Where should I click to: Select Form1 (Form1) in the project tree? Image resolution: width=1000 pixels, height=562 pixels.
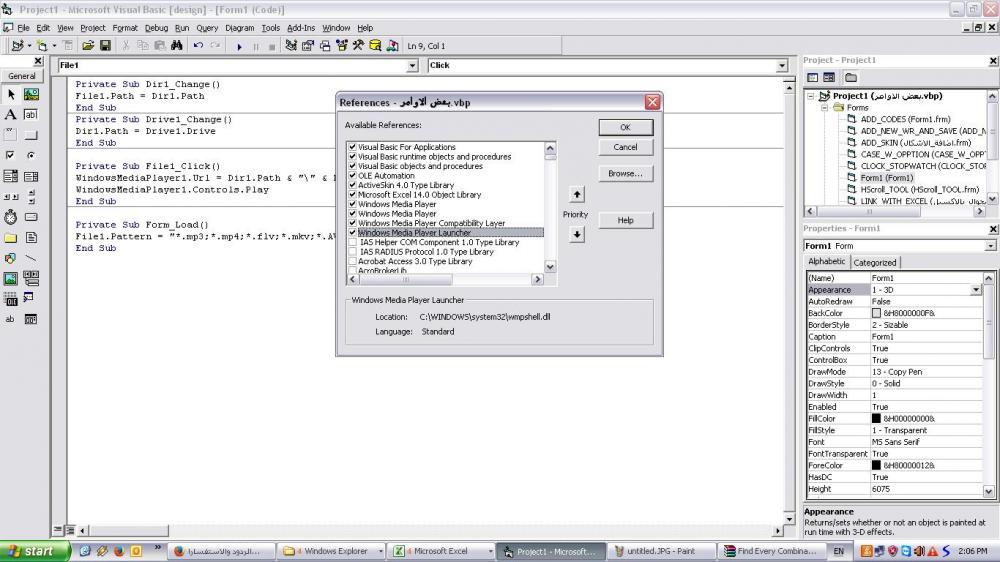(886, 178)
